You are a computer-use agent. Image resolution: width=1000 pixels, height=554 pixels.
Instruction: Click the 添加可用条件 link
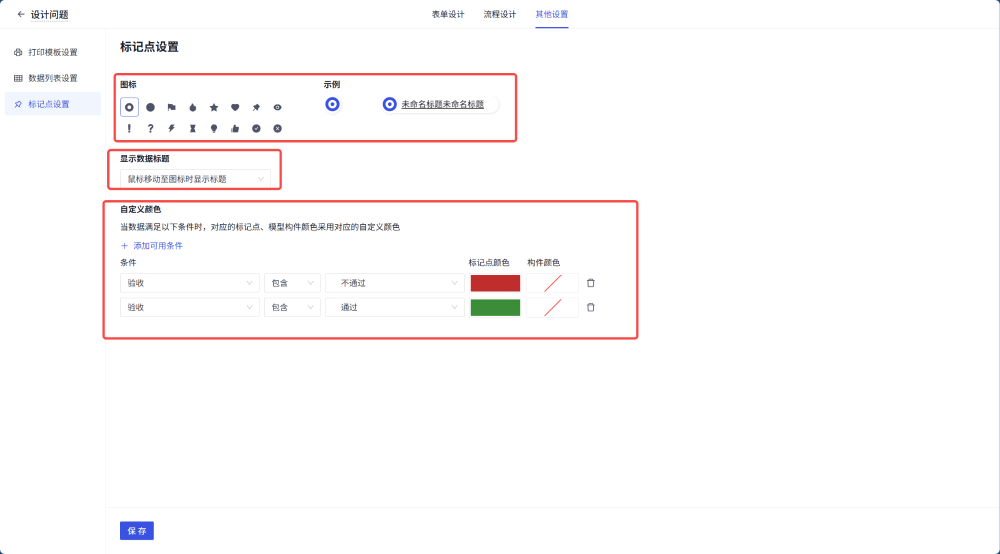pyautogui.click(x=152, y=245)
